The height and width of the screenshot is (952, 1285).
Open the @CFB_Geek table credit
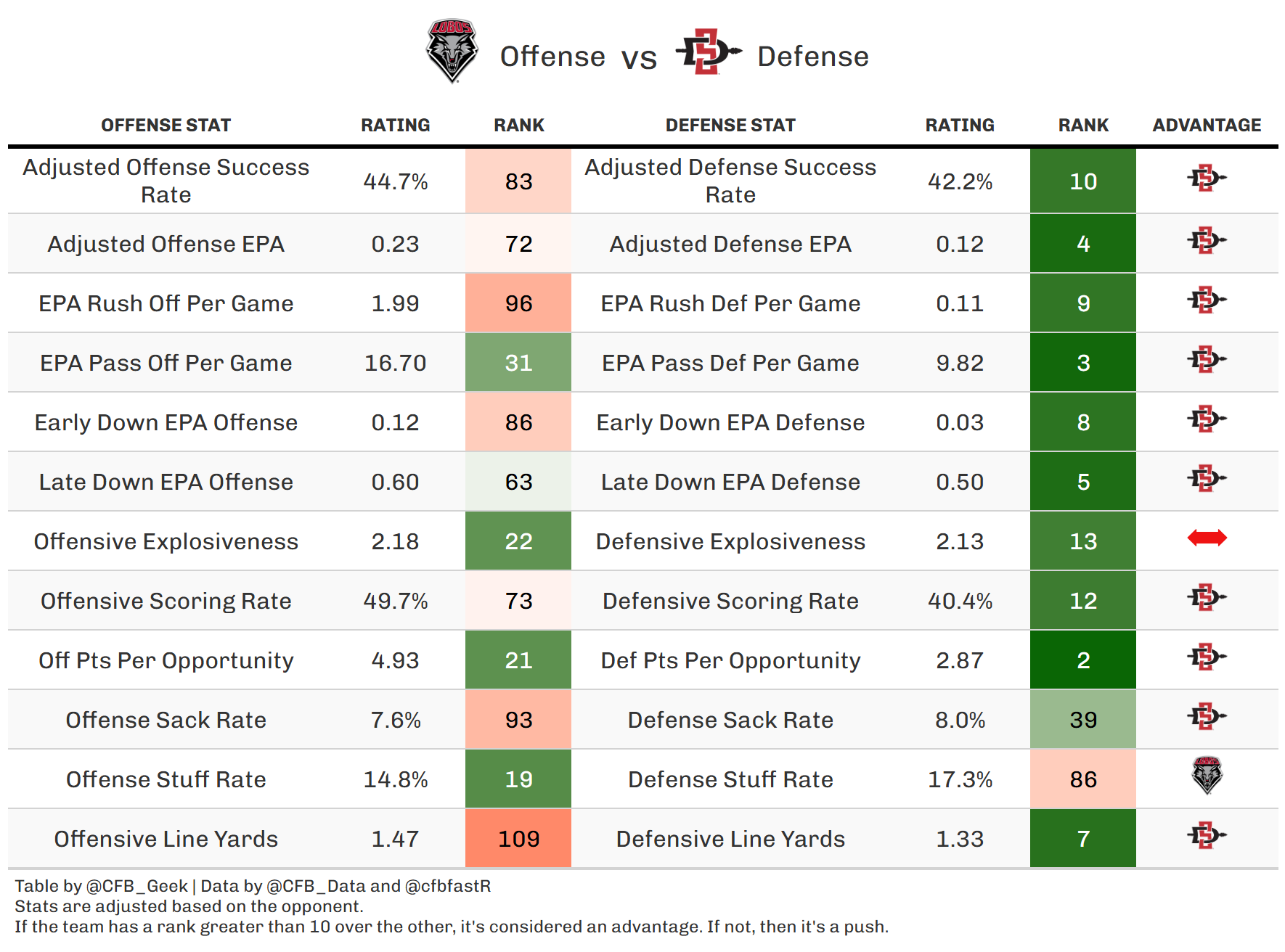pyautogui.click(x=137, y=886)
